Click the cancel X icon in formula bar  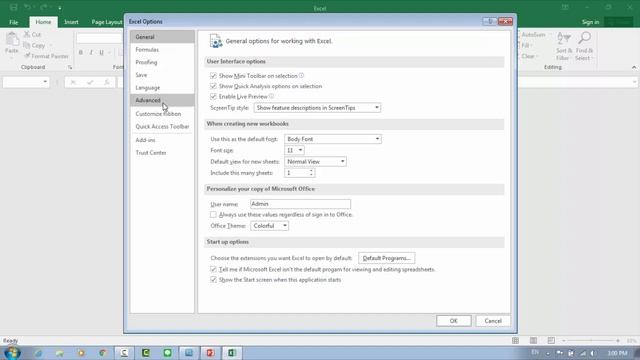coord(73,82)
